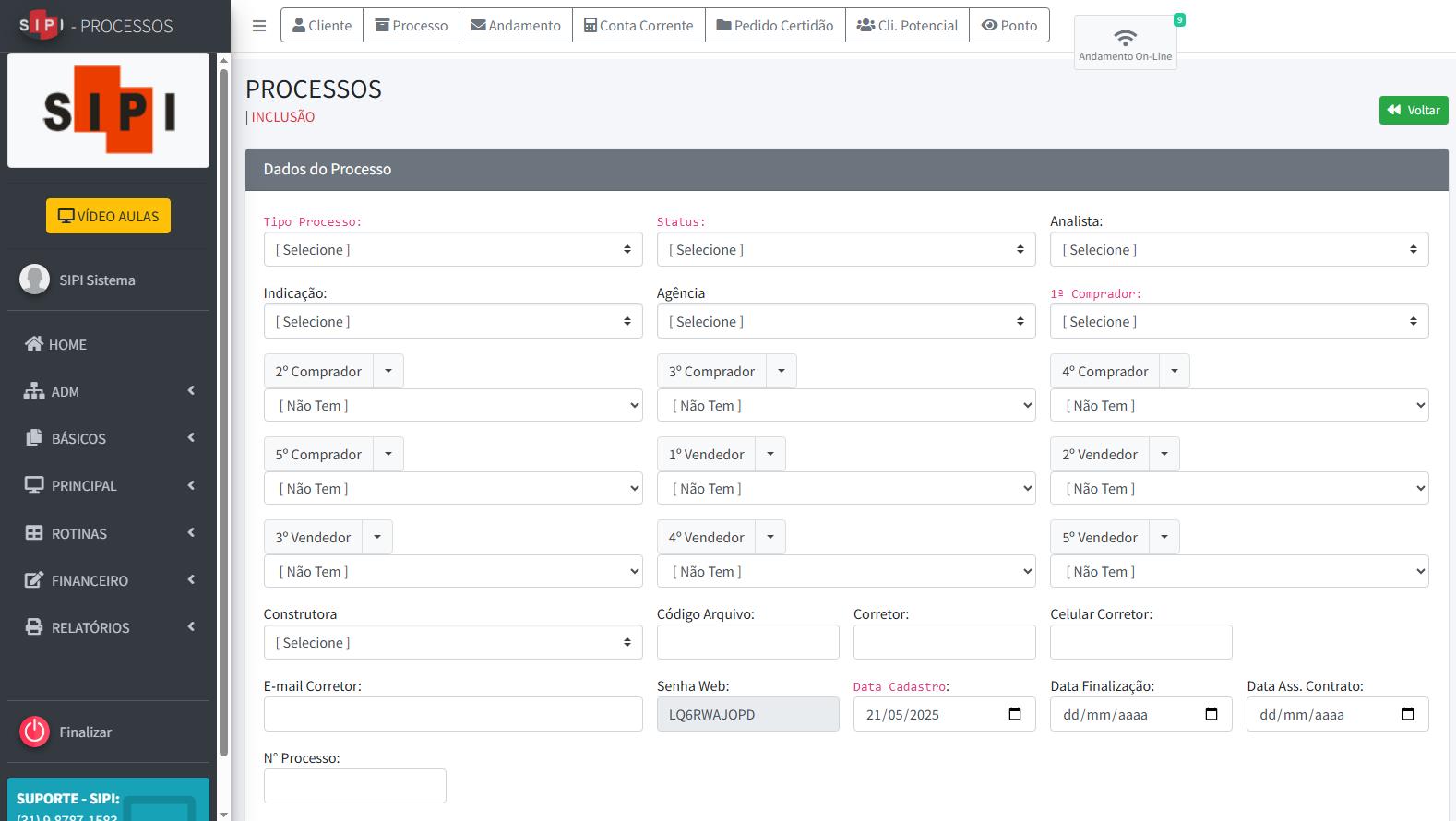This screenshot has width=1456, height=821.
Task: Open the Ponto toolbar button
Action: coord(1009,26)
